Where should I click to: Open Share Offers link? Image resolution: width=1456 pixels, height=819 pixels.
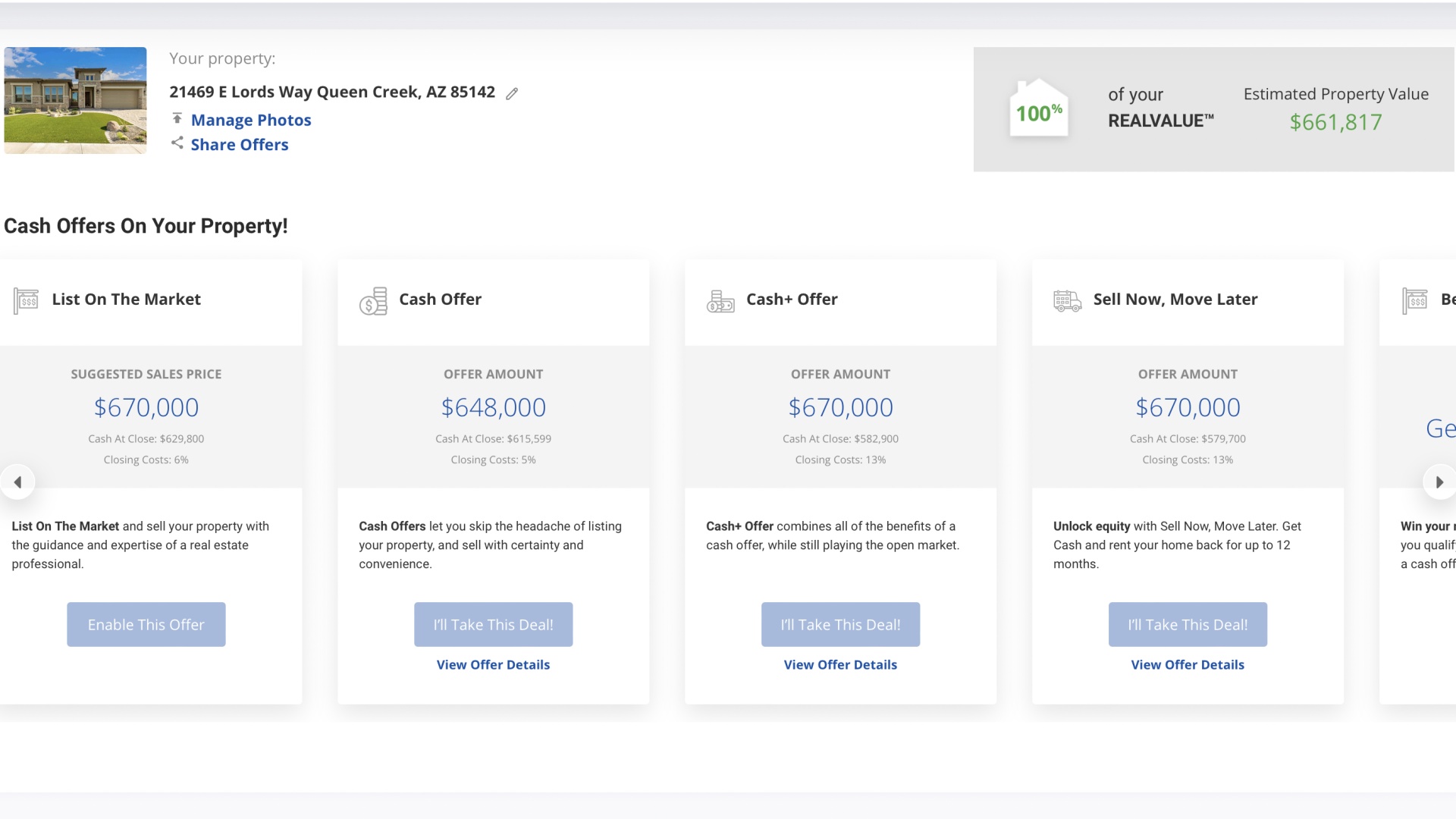coord(240,144)
